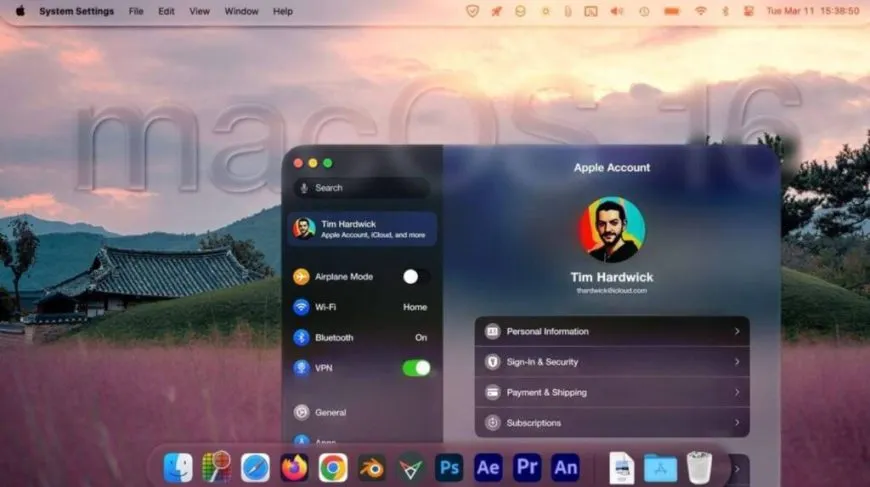Open Wi-Fi settings showing Home

pos(362,307)
